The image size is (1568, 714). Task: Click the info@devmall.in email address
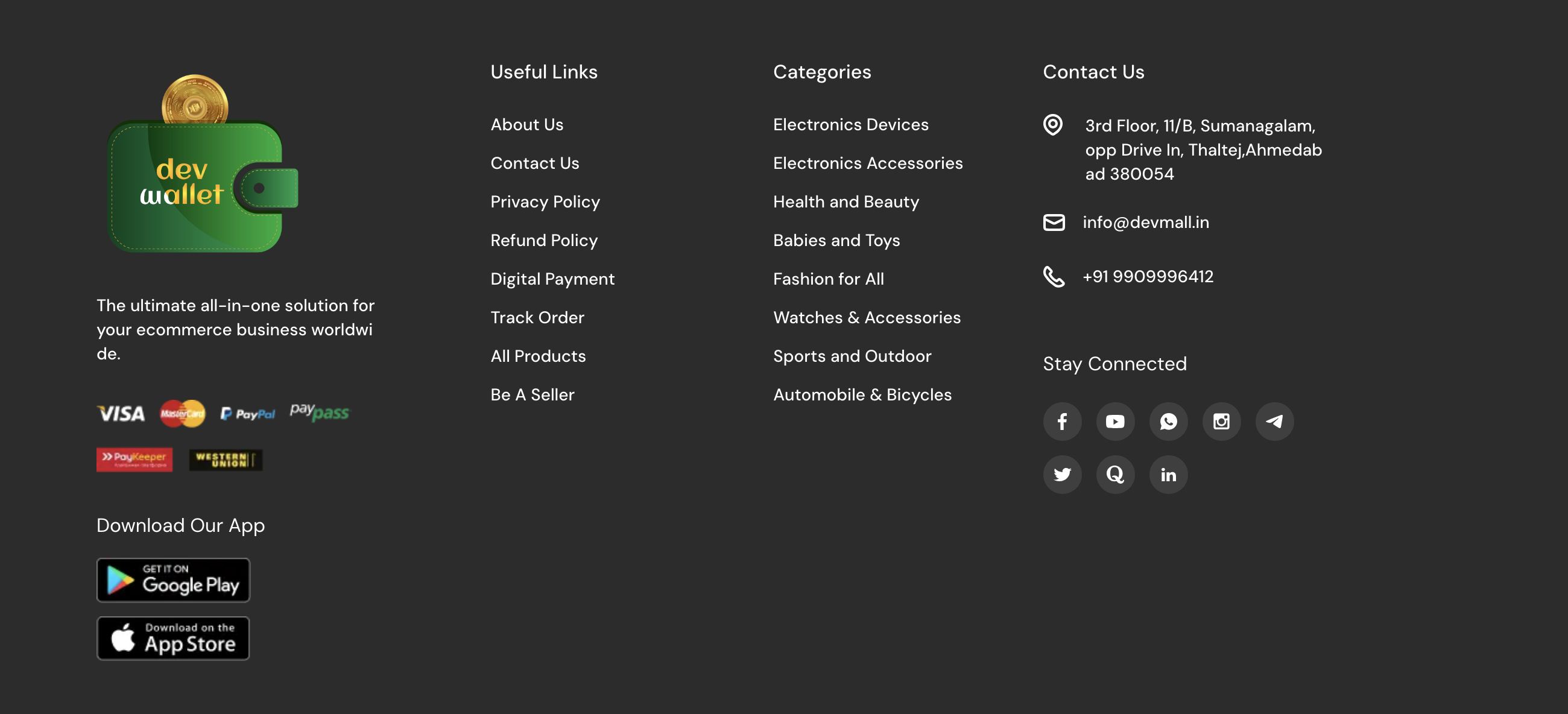pos(1145,222)
